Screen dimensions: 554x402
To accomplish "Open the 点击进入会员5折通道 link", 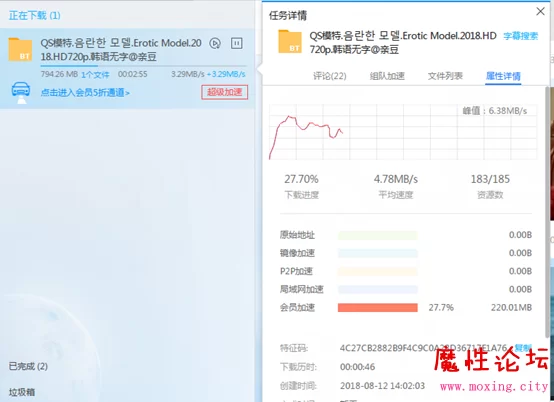I will pyautogui.click(x=85, y=93).
